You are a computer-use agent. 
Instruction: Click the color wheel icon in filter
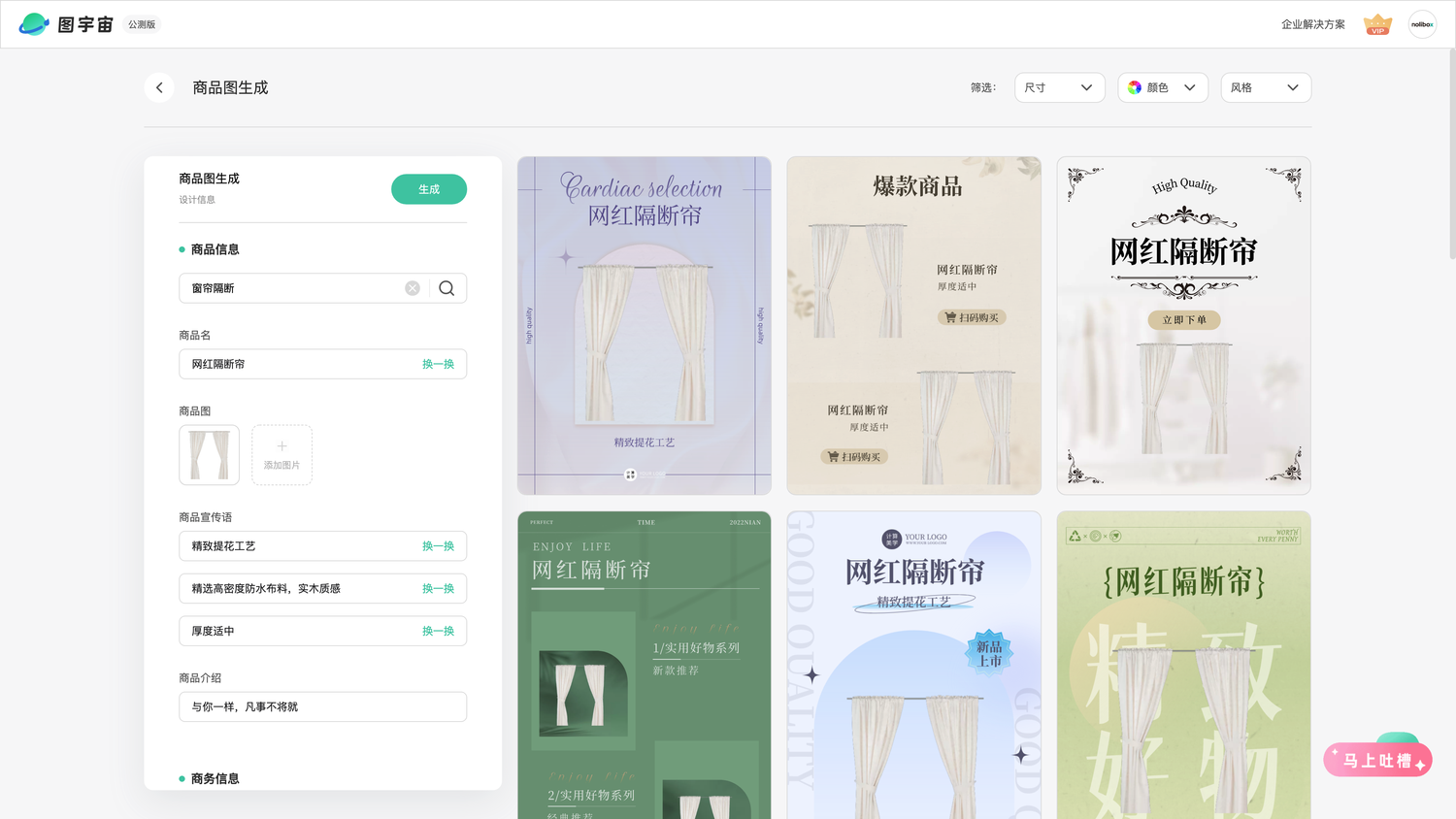pos(1135,87)
